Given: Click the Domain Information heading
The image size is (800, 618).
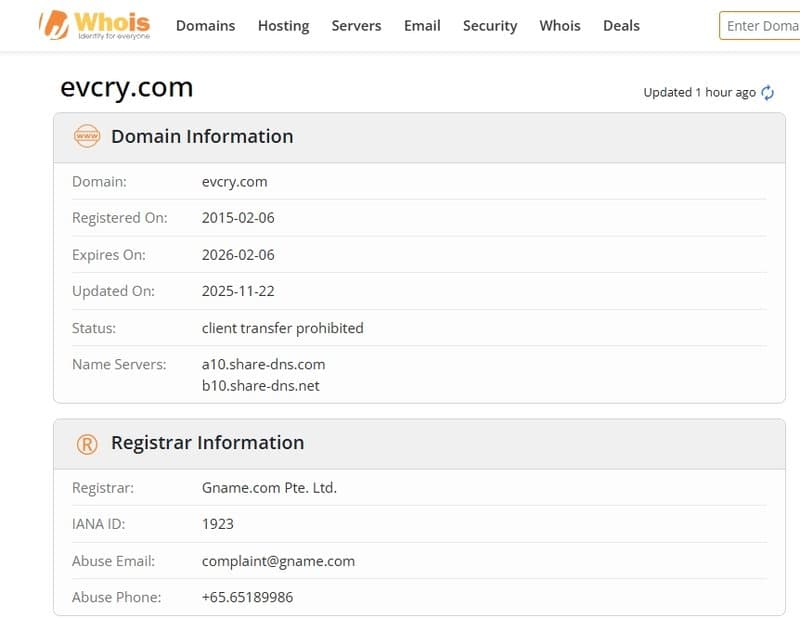Looking at the screenshot, I should pyautogui.click(x=202, y=136).
